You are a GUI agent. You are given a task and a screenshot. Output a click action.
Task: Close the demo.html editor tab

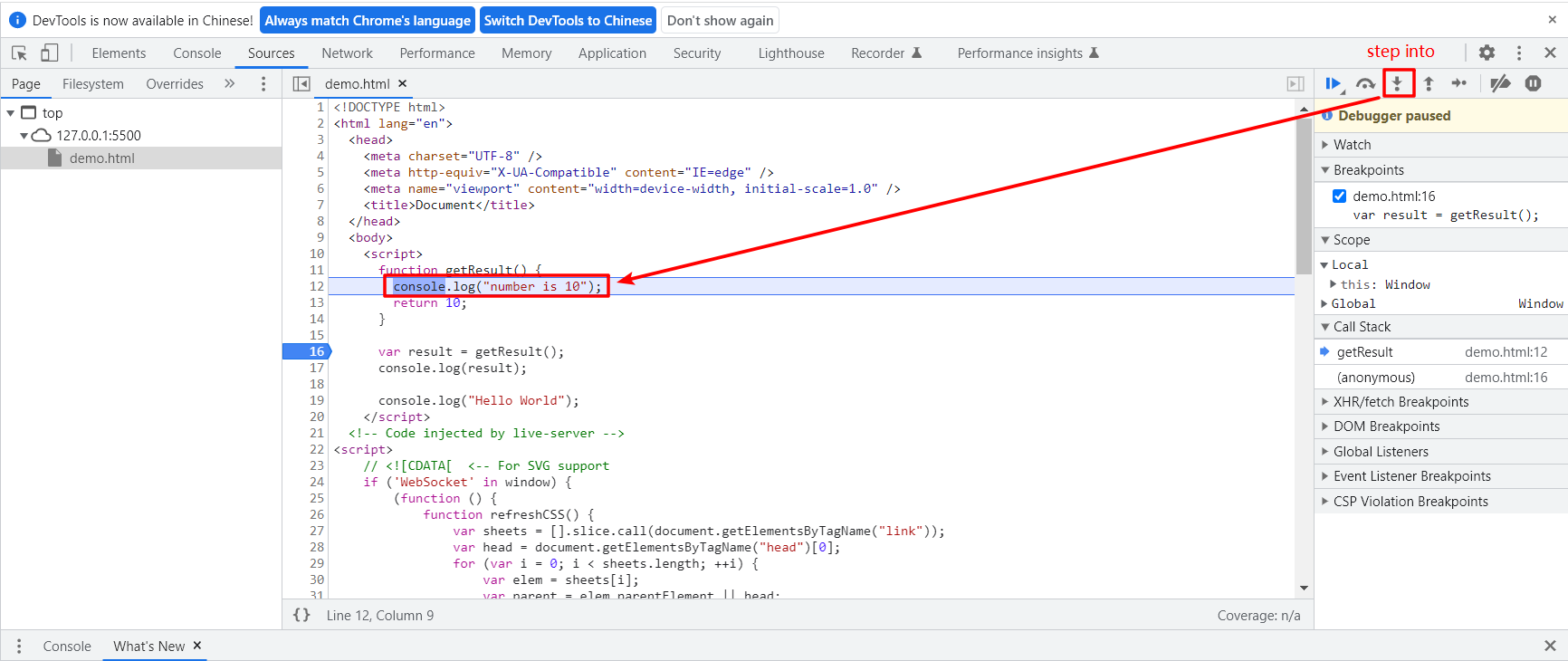(x=403, y=83)
